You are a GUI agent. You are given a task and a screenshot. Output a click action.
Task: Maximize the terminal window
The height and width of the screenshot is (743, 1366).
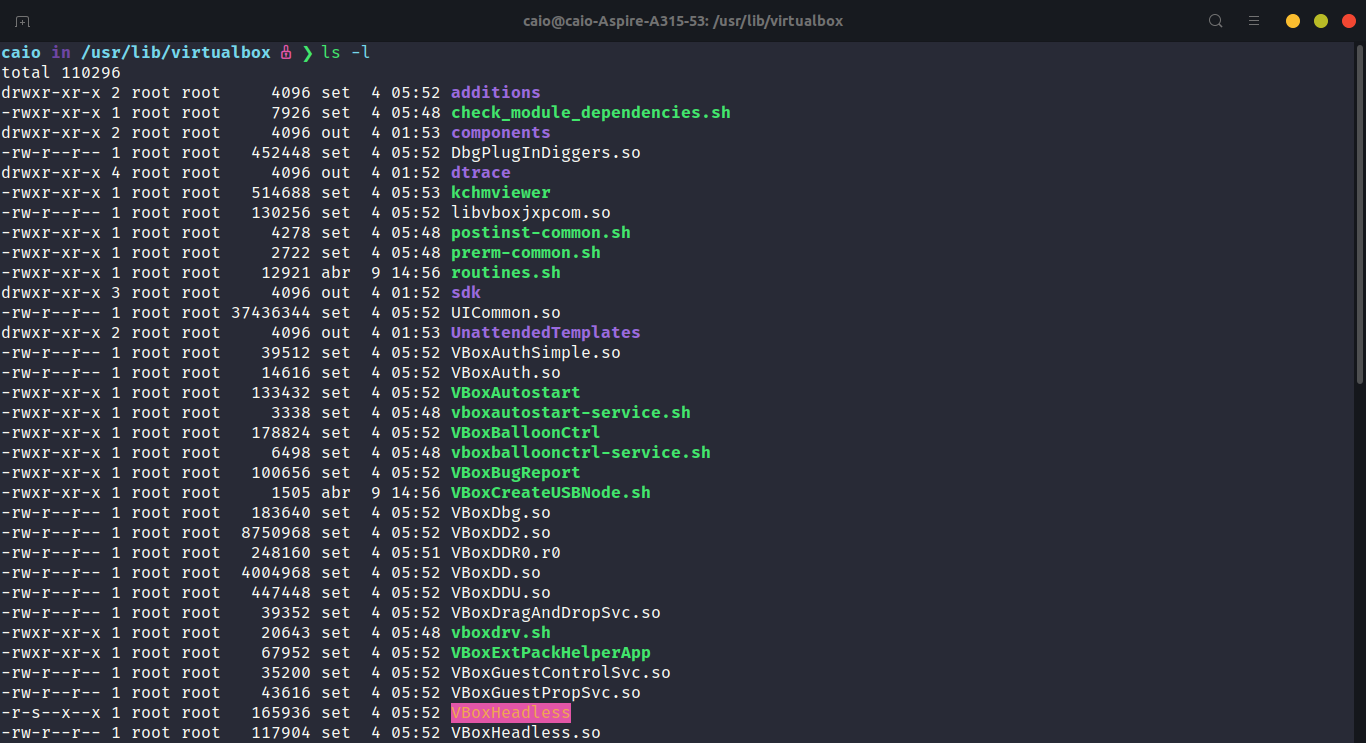click(1321, 21)
